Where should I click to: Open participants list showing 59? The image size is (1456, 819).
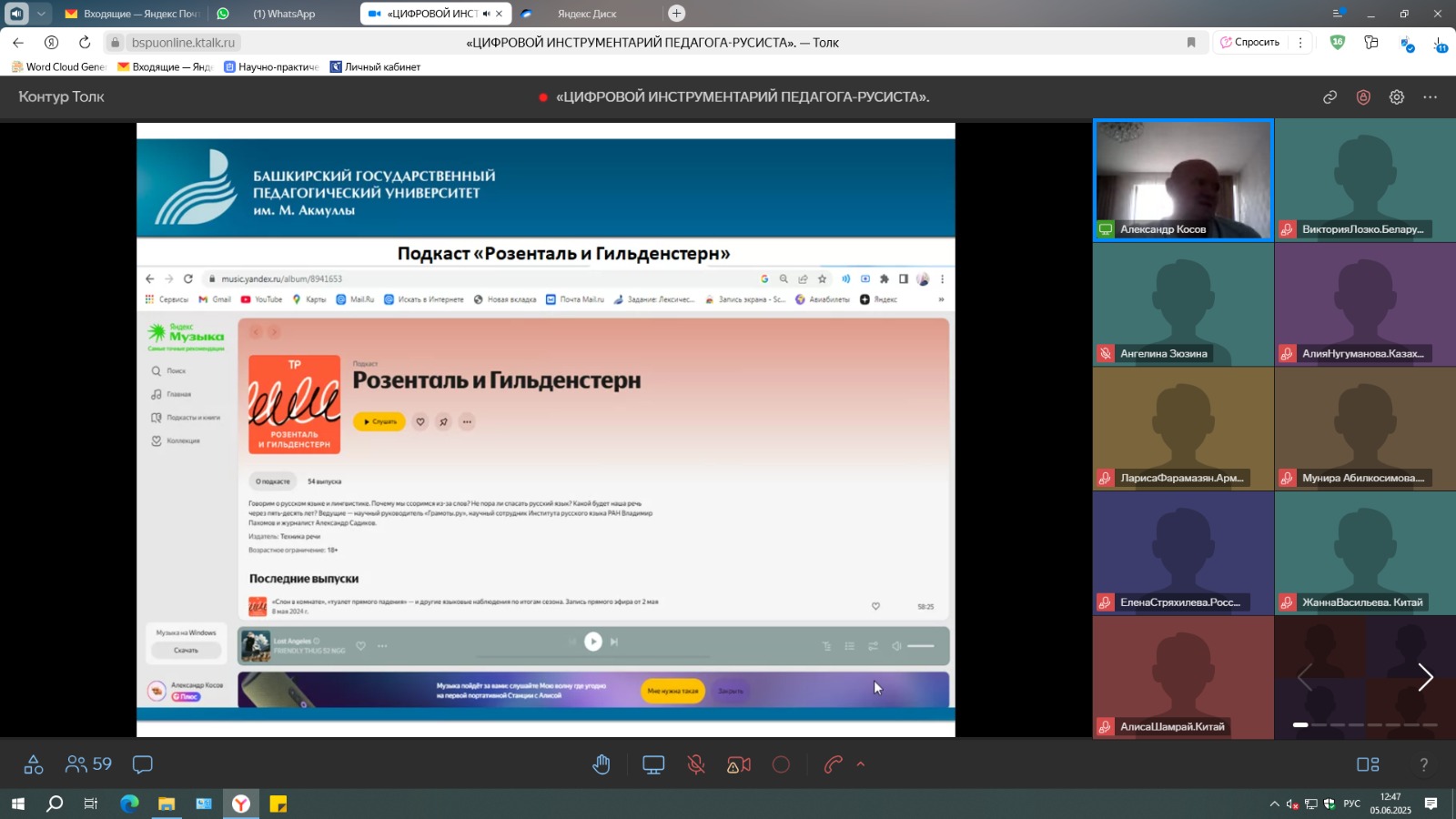tap(89, 764)
